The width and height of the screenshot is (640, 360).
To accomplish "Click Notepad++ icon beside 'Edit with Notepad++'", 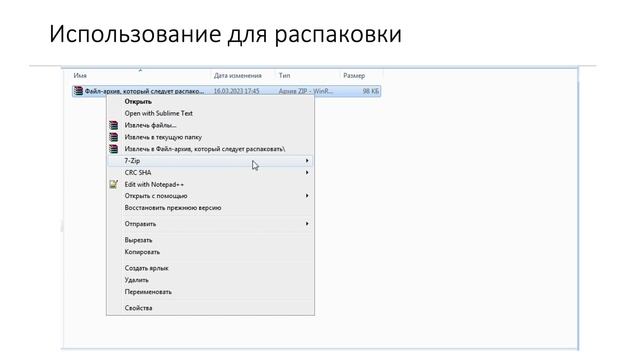I will point(113,184).
